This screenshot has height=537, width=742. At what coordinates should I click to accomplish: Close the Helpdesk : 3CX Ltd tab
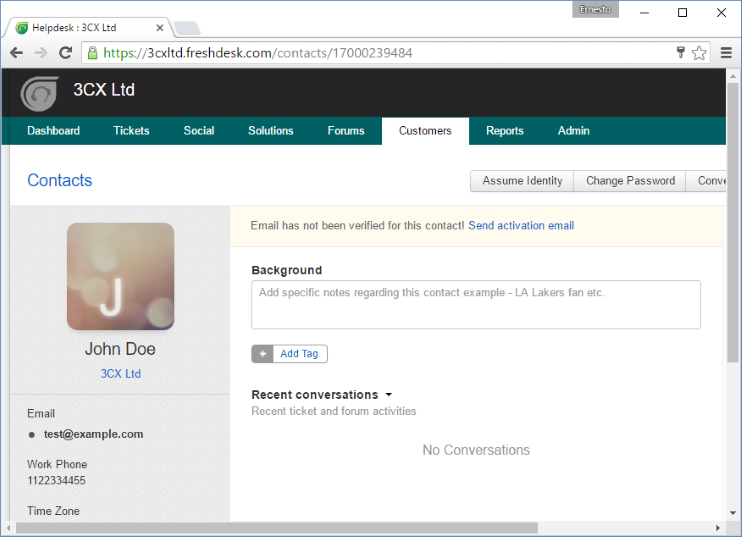click(x=160, y=28)
